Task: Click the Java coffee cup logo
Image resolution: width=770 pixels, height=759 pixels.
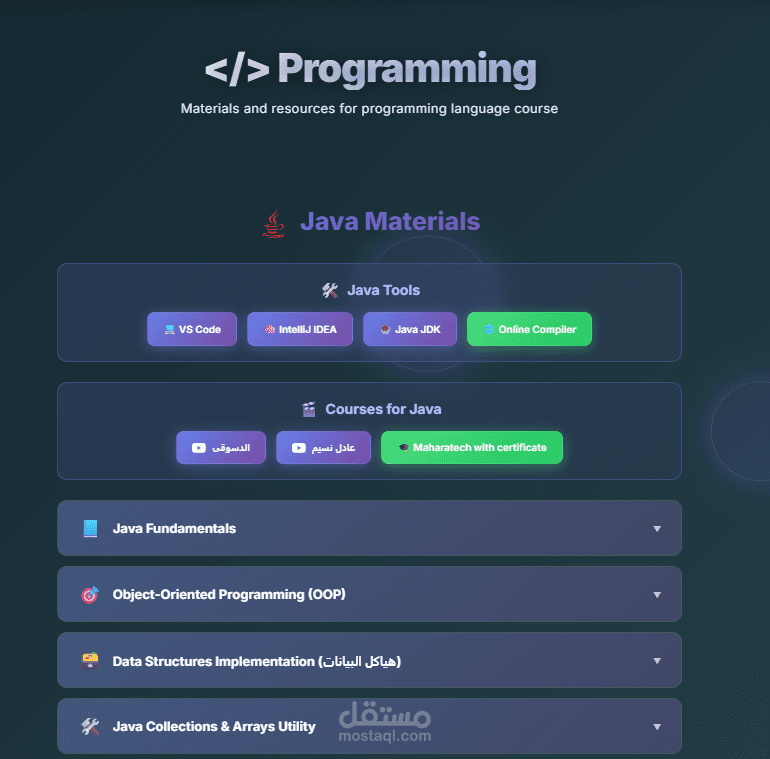Action: pyautogui.click(x=274, y=224)
